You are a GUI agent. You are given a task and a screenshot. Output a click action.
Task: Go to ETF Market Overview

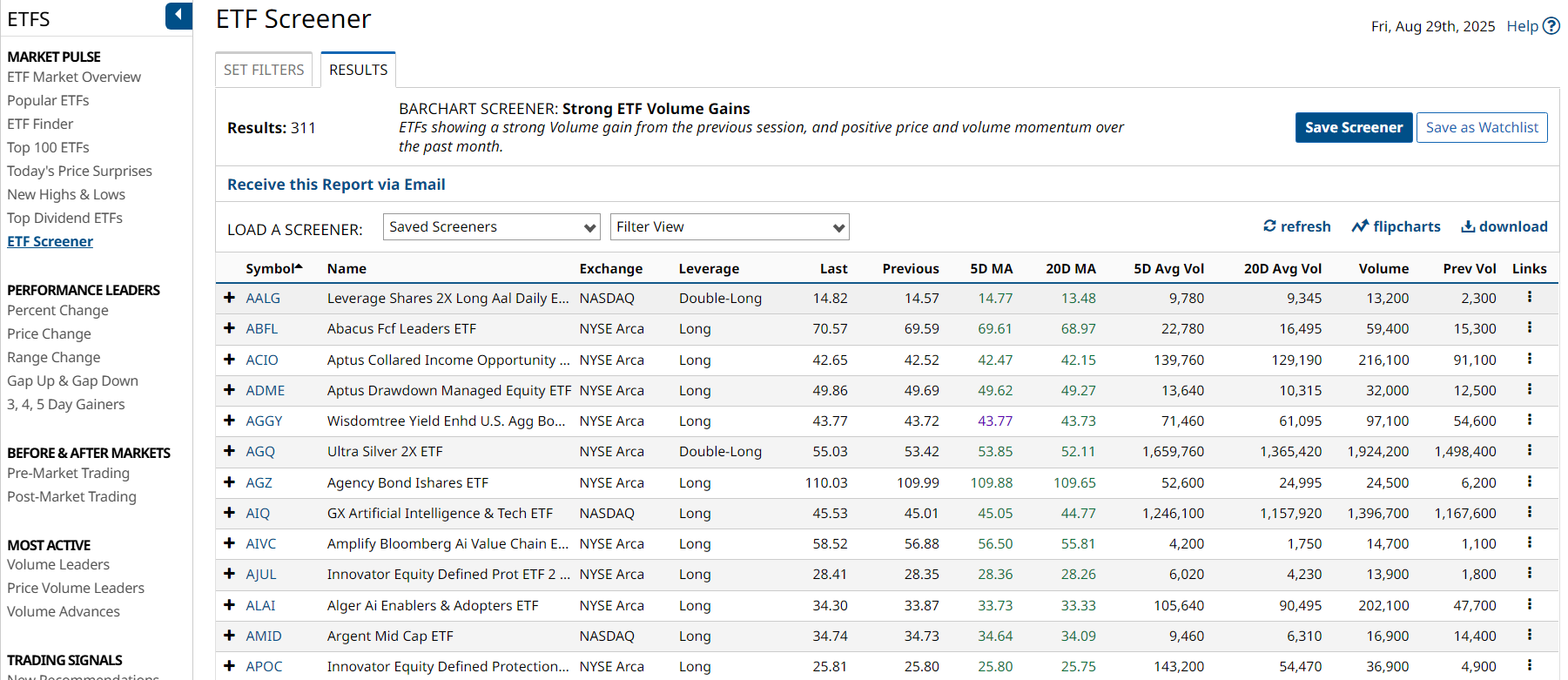coord(74,77)
